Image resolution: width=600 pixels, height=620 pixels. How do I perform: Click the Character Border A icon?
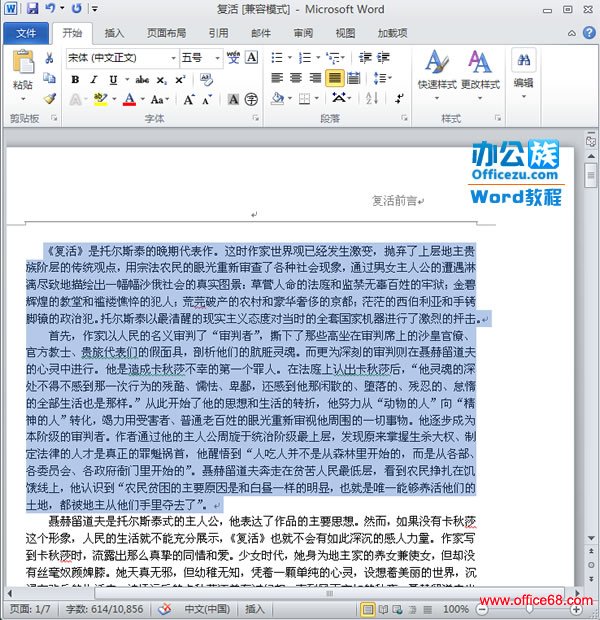point(252,58)
